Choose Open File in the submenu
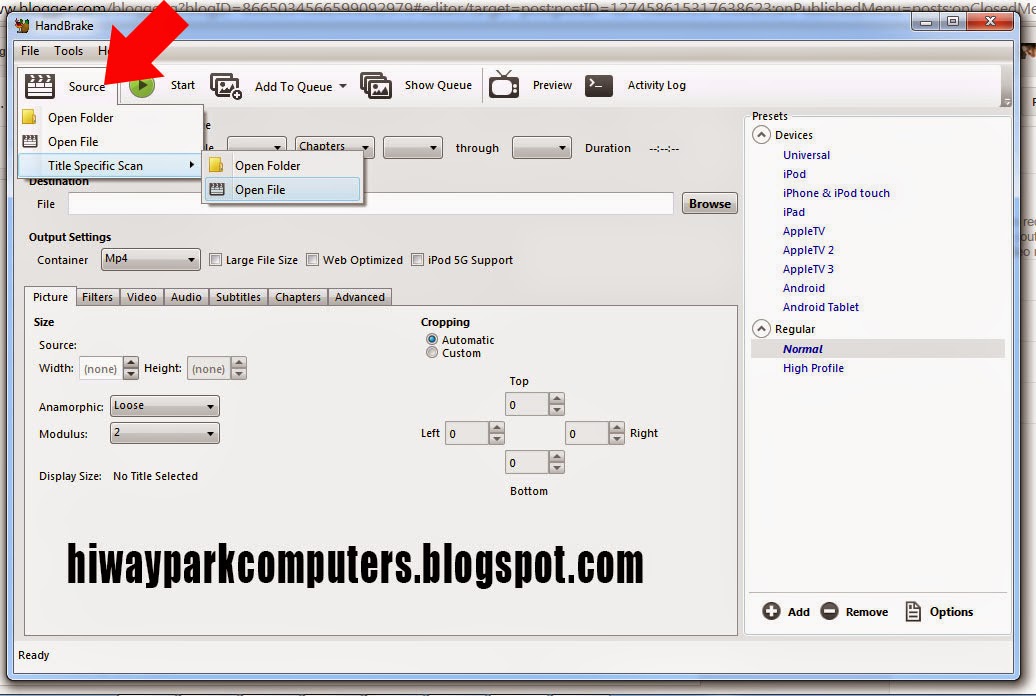The height and width of the screenshot is (696, 1036). [x=283, y=190]
